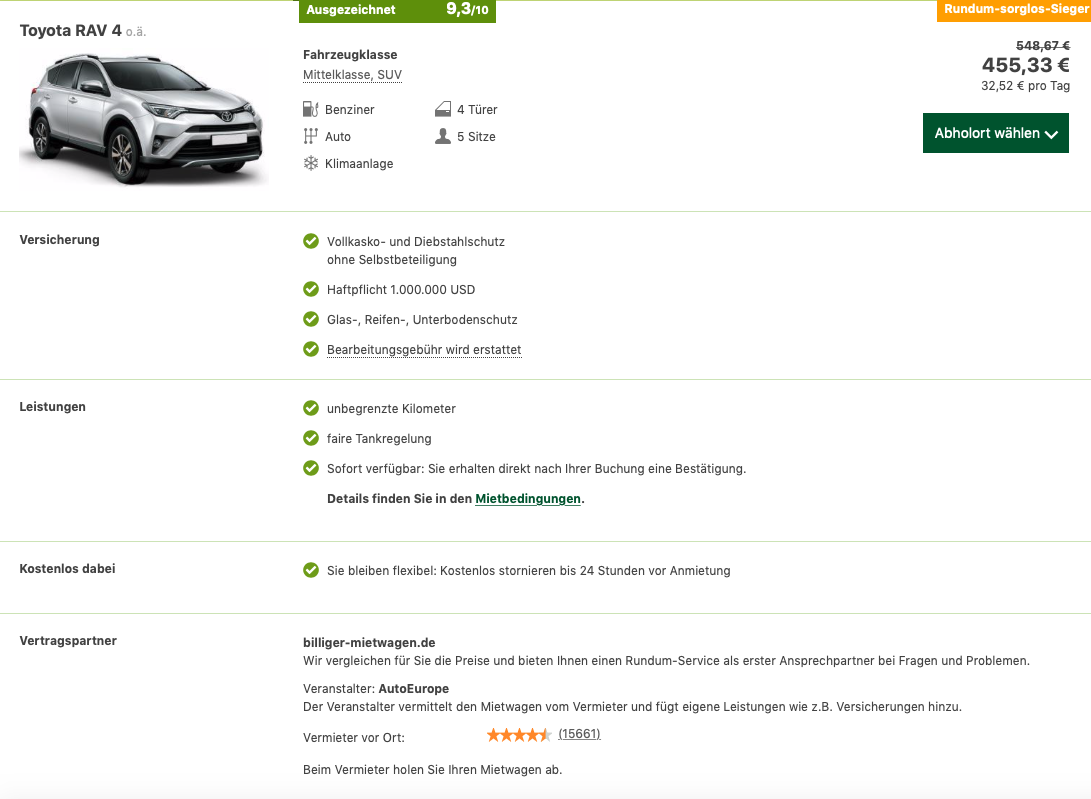Viewport: 1091px width, 799px height.
Task: Open the 15661 reviews link
Action: [579, 734]
